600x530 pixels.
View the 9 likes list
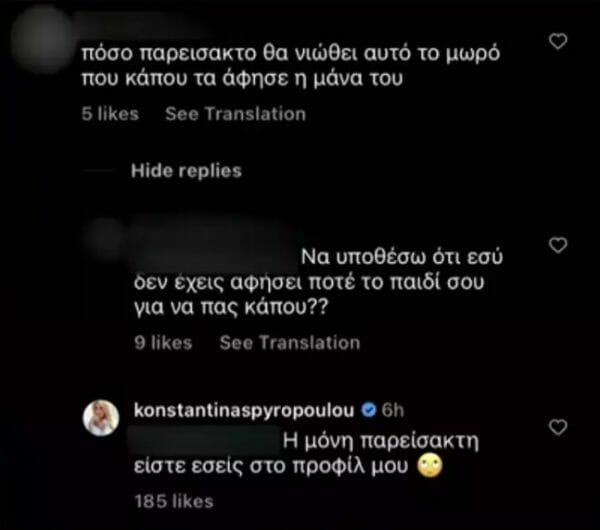pos(163,342)
